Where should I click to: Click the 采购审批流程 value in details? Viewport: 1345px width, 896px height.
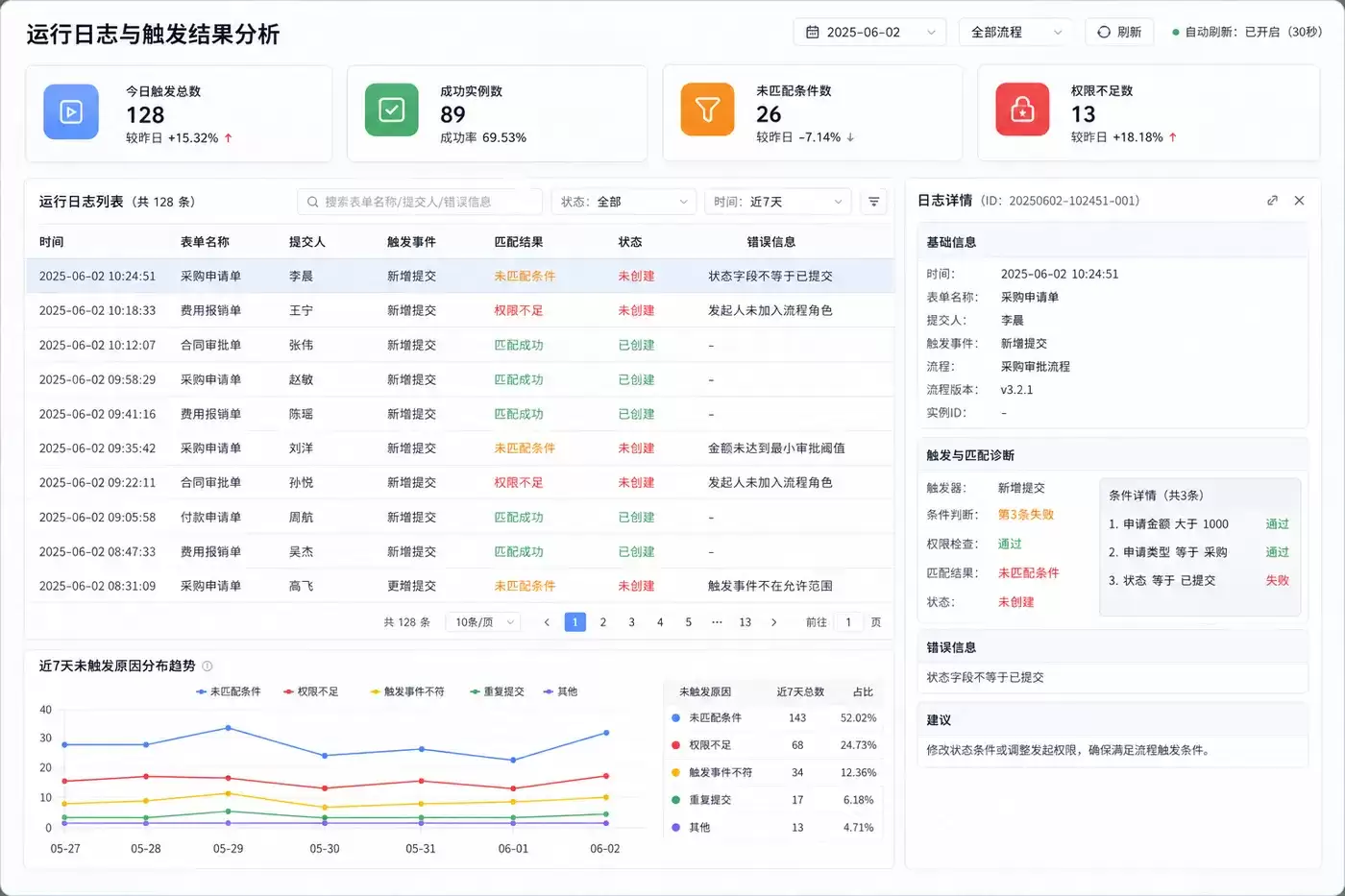tap(1036, 367)
